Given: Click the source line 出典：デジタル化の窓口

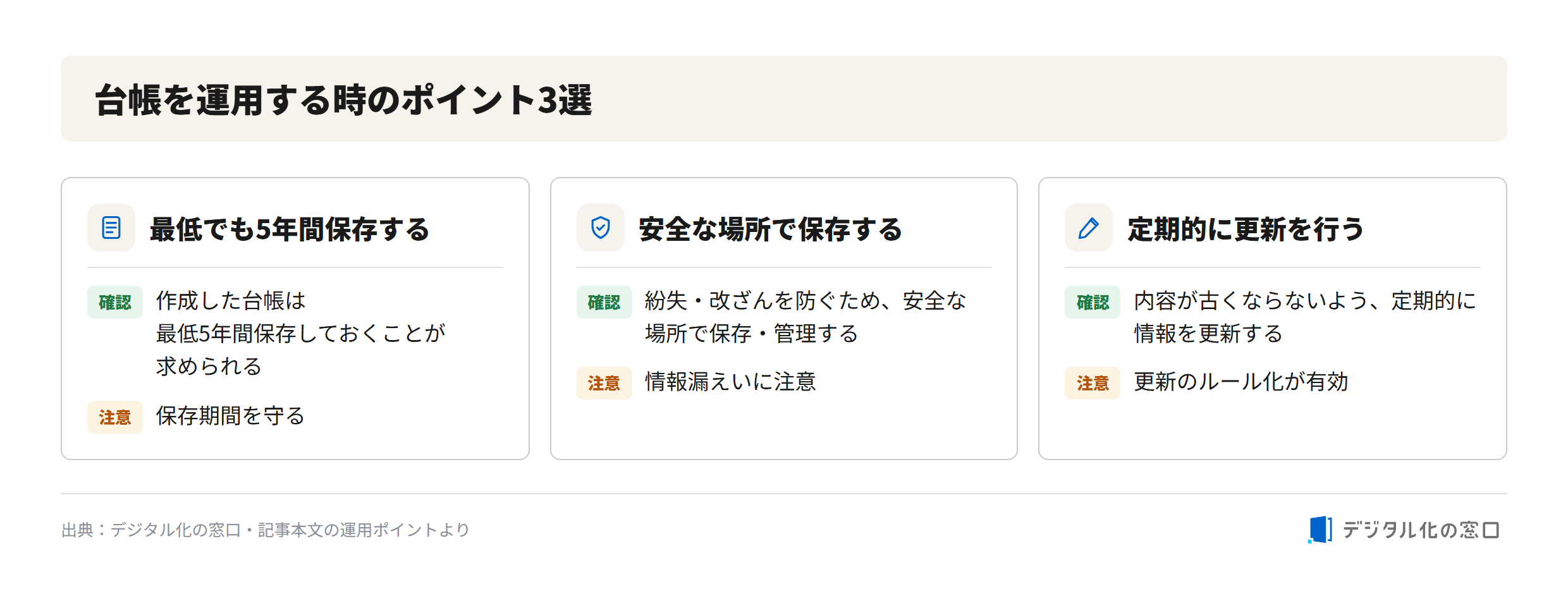Looking at the screenshot, I should [x=266, y=530].
